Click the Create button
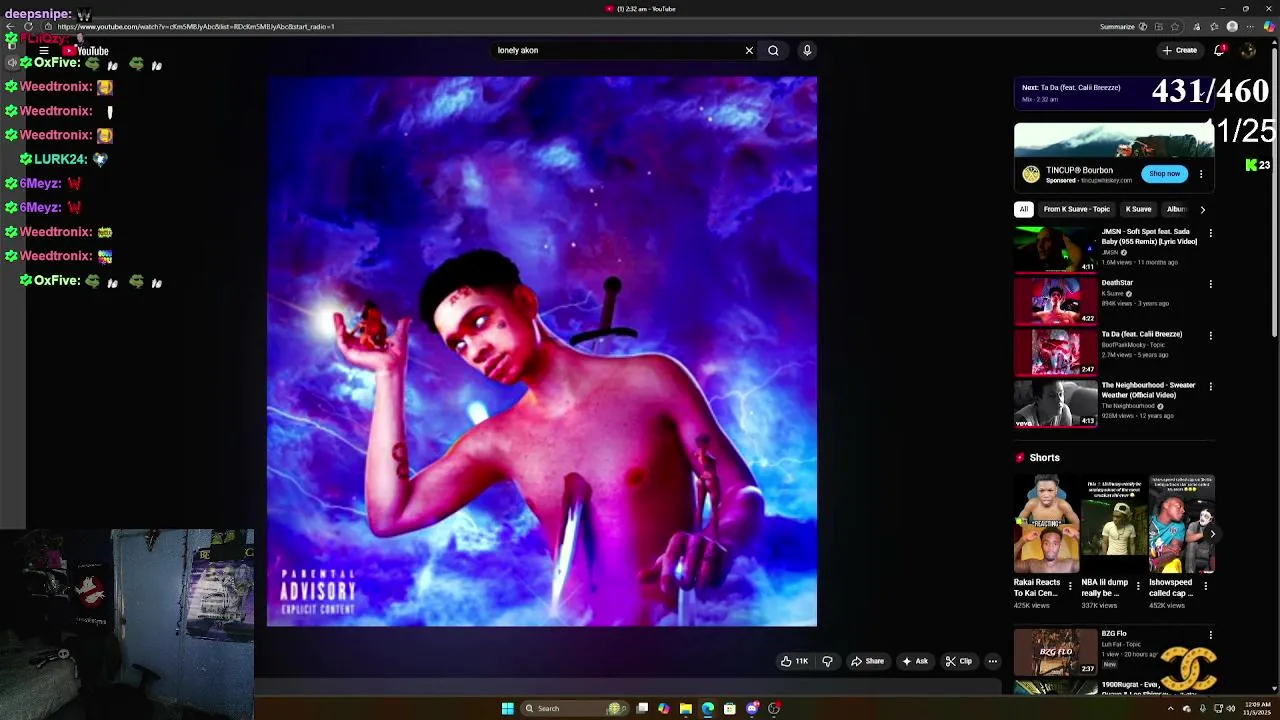Image resolution: width=1280 pixels, height=720 pixels. [x=1180, y=50]
